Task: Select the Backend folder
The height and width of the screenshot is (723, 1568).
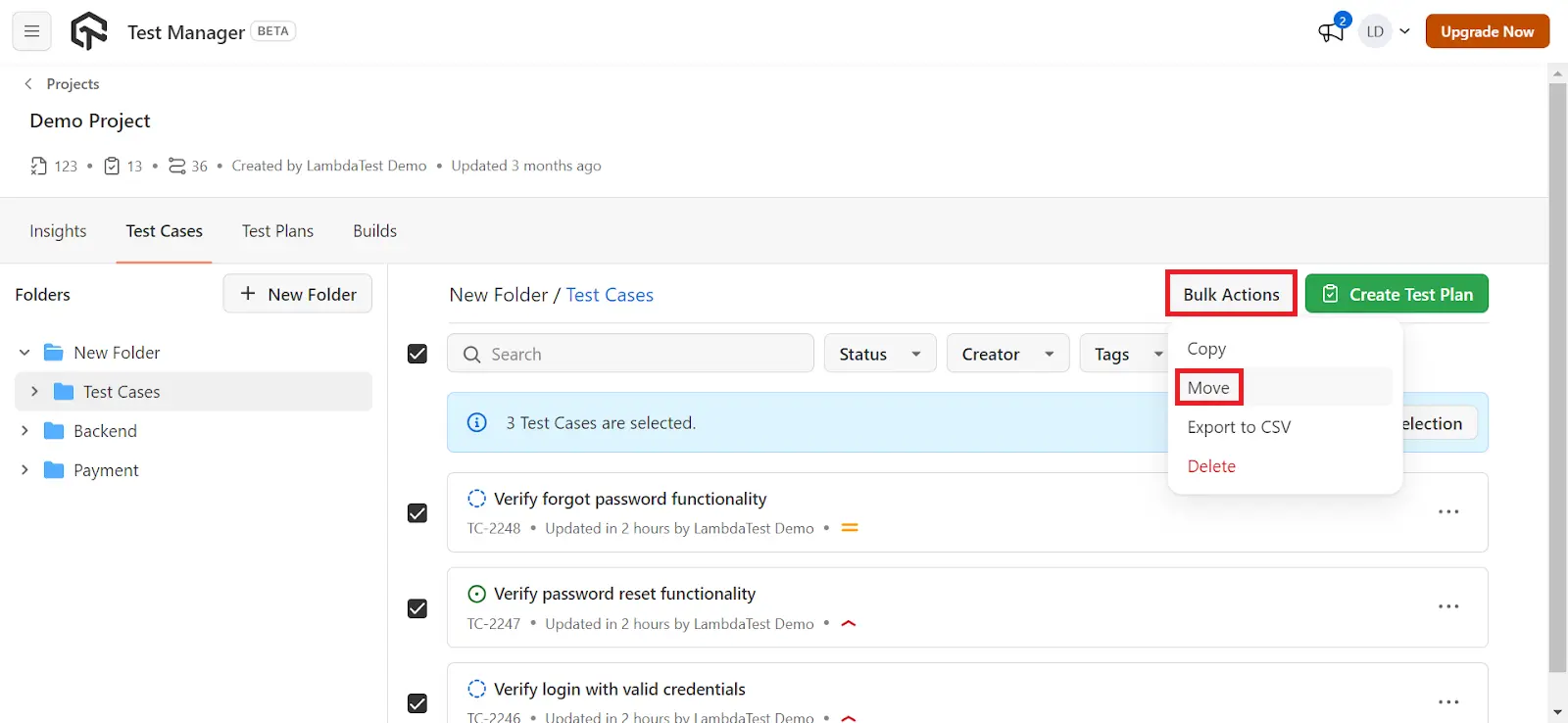Action: click(105, 431)
